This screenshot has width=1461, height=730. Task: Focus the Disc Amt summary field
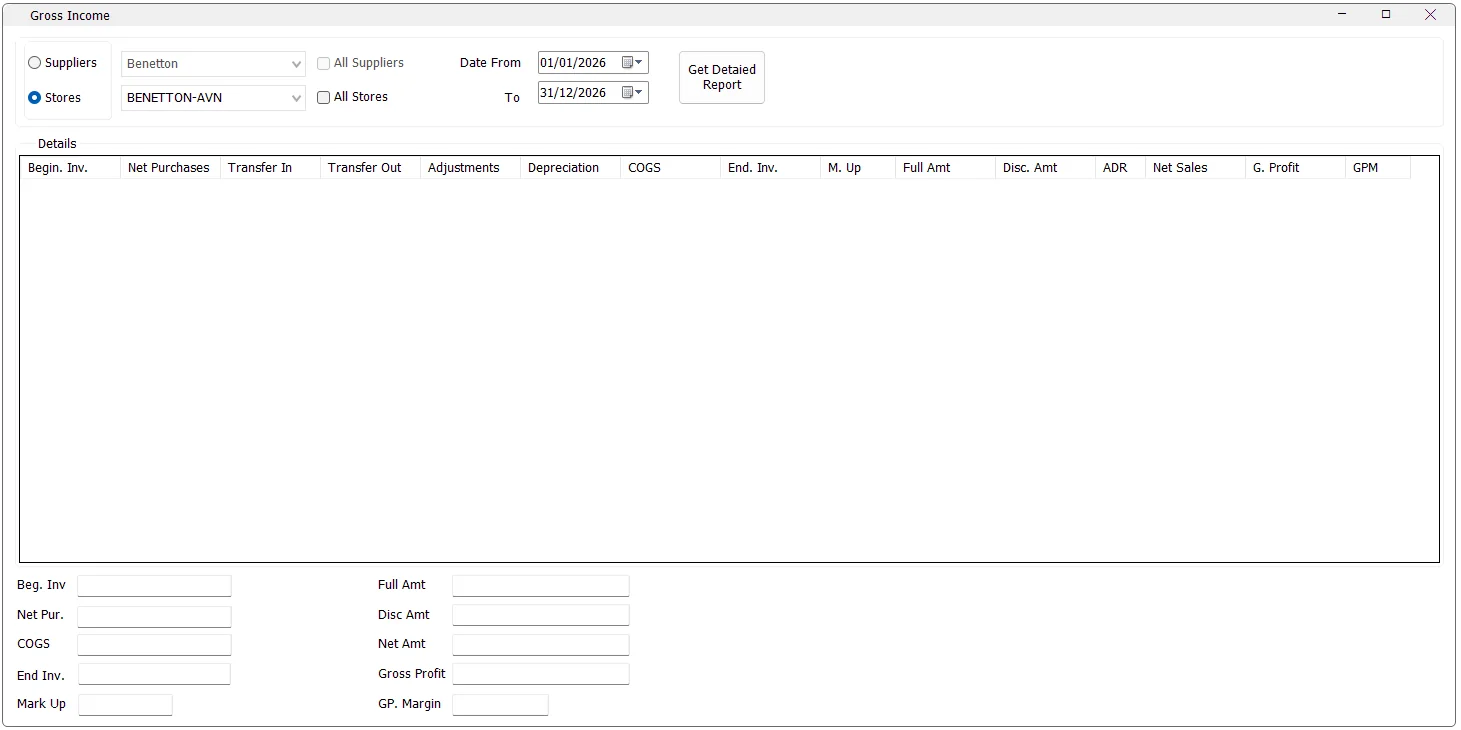541,615
